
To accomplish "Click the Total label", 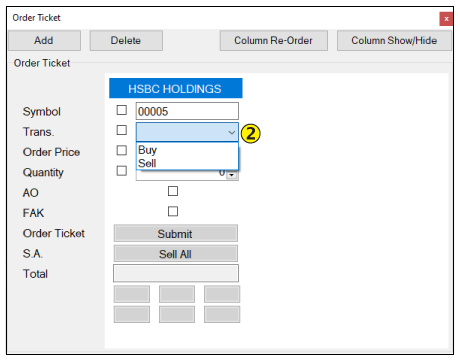I will (35, 274).
